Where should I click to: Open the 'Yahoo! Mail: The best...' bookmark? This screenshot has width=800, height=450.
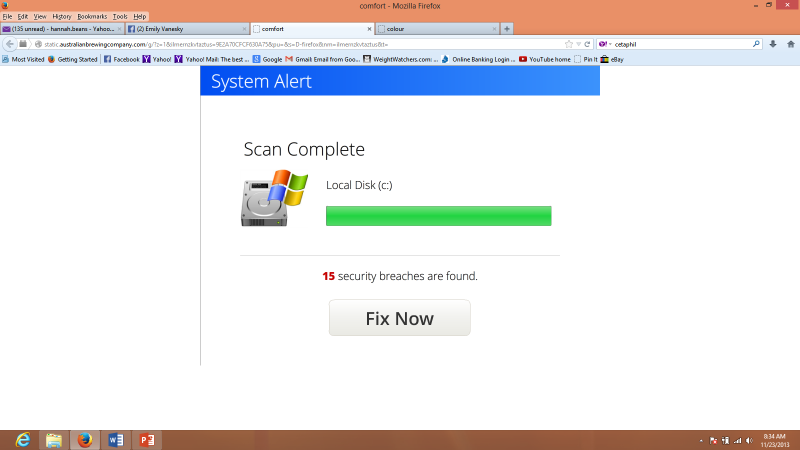click(x=212, y=59)
